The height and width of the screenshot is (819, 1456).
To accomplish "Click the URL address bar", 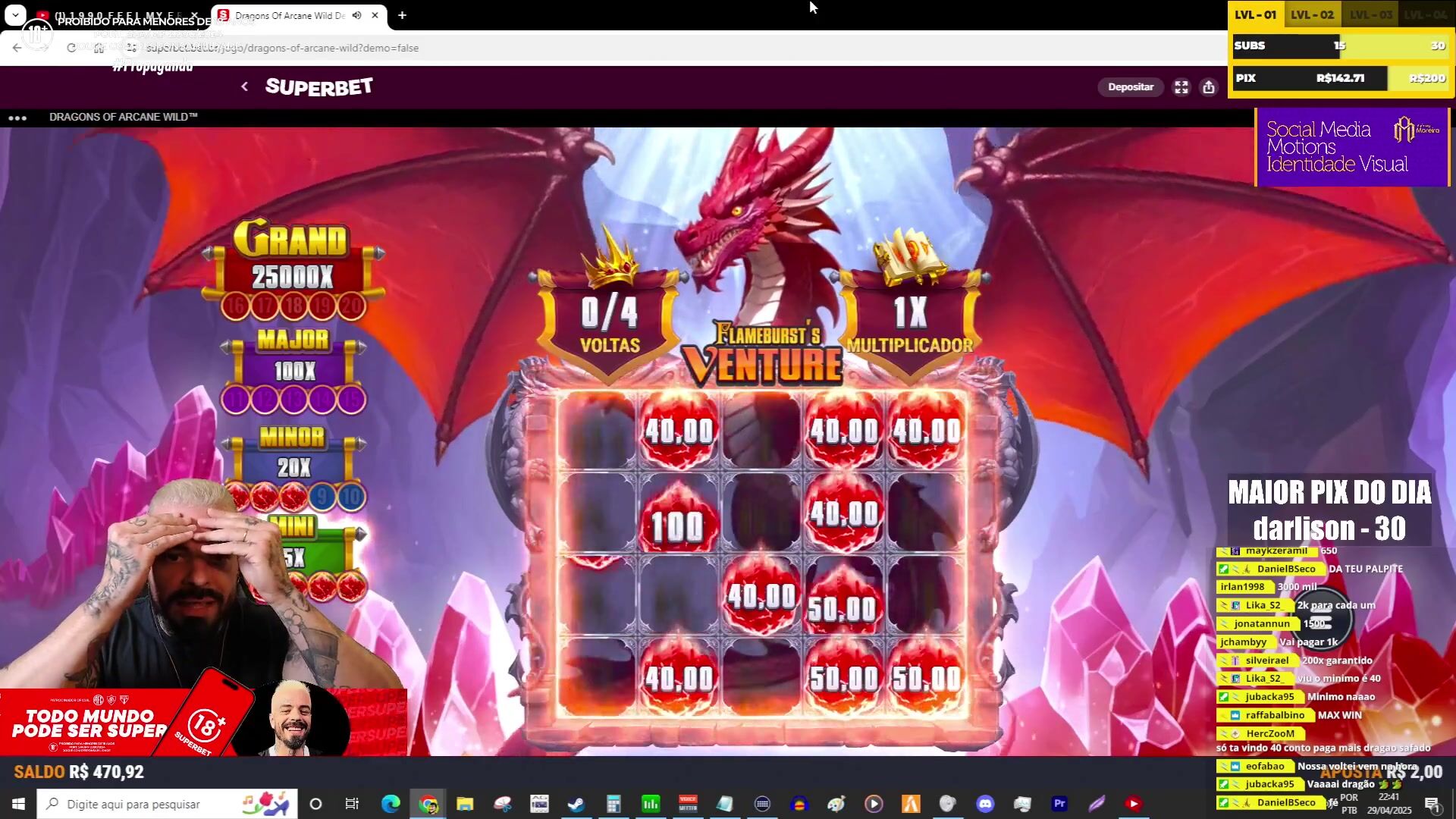I will pyautogui.click(x=667, y=48).
